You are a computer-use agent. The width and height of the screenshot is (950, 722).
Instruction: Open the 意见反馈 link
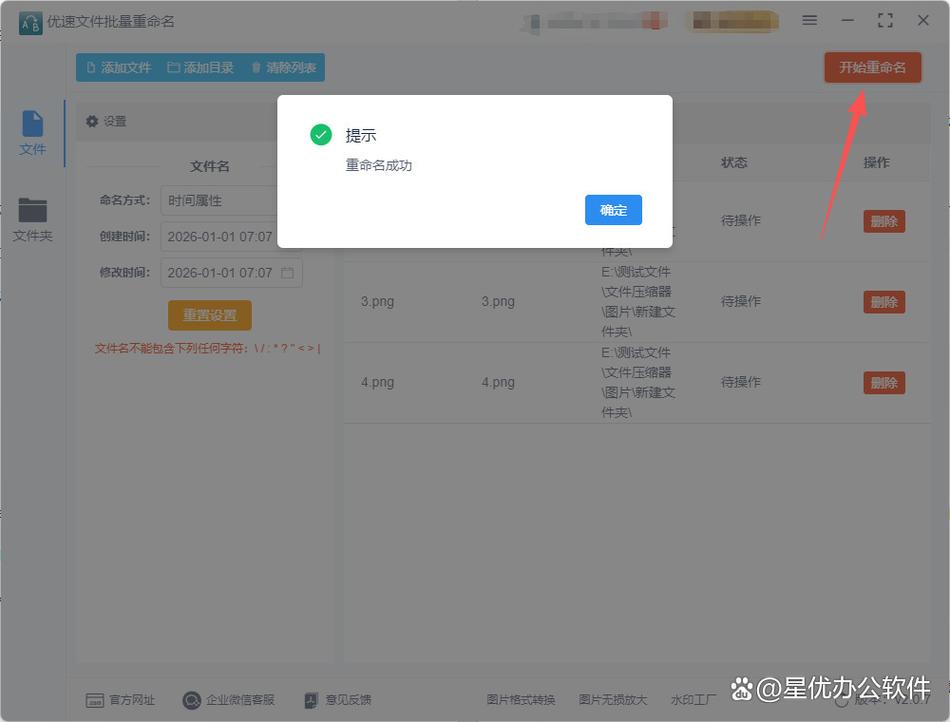[337, 700]
